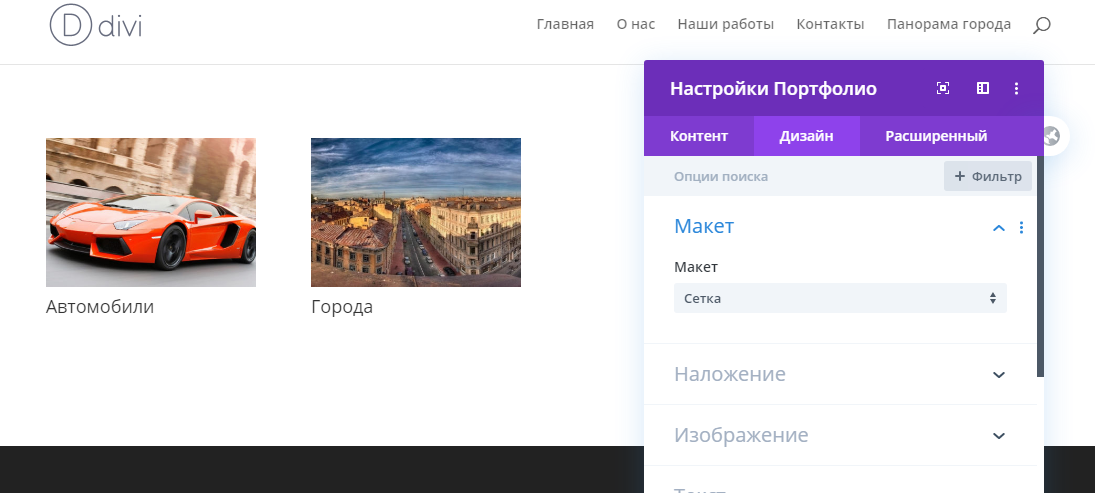Navigate to Контакты
This screenshot has height=493, width=1095.
(830, 24)
